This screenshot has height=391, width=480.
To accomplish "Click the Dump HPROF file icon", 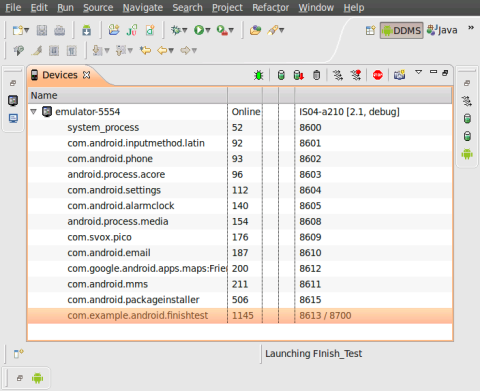I will 299,75.
